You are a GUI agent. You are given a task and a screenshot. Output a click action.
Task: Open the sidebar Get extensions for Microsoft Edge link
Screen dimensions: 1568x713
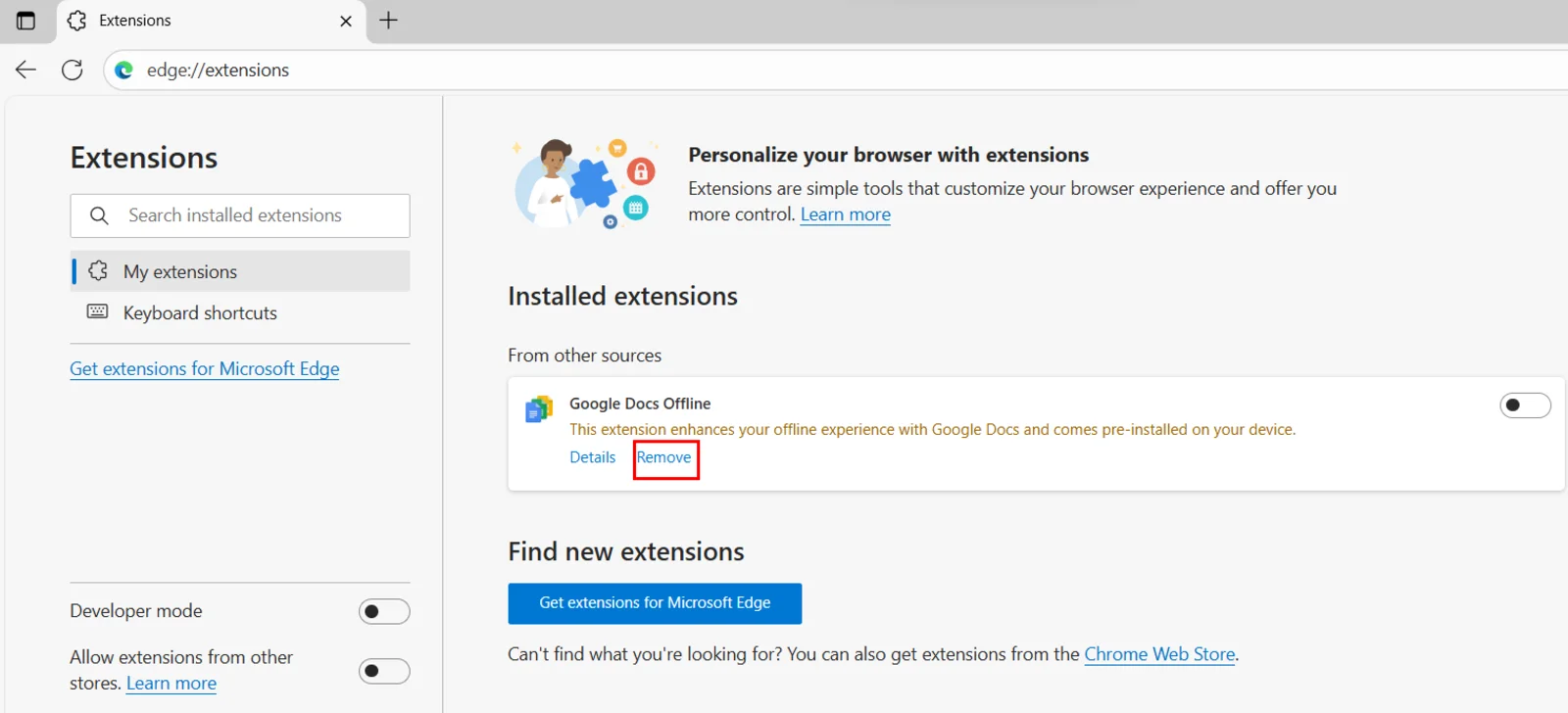[205, 368]
